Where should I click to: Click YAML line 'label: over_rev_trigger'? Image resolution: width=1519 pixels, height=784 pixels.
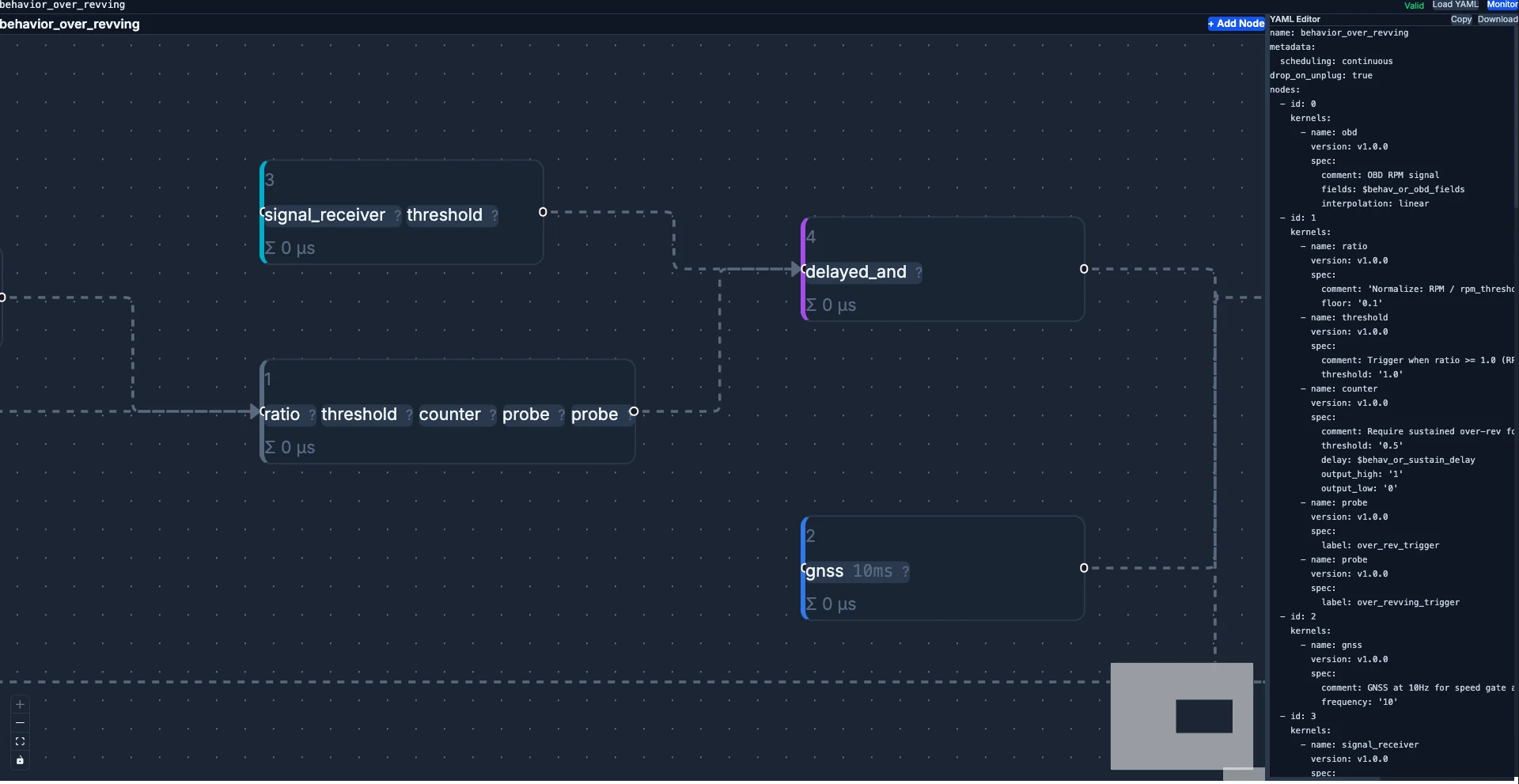click(x=1380, y=546)
